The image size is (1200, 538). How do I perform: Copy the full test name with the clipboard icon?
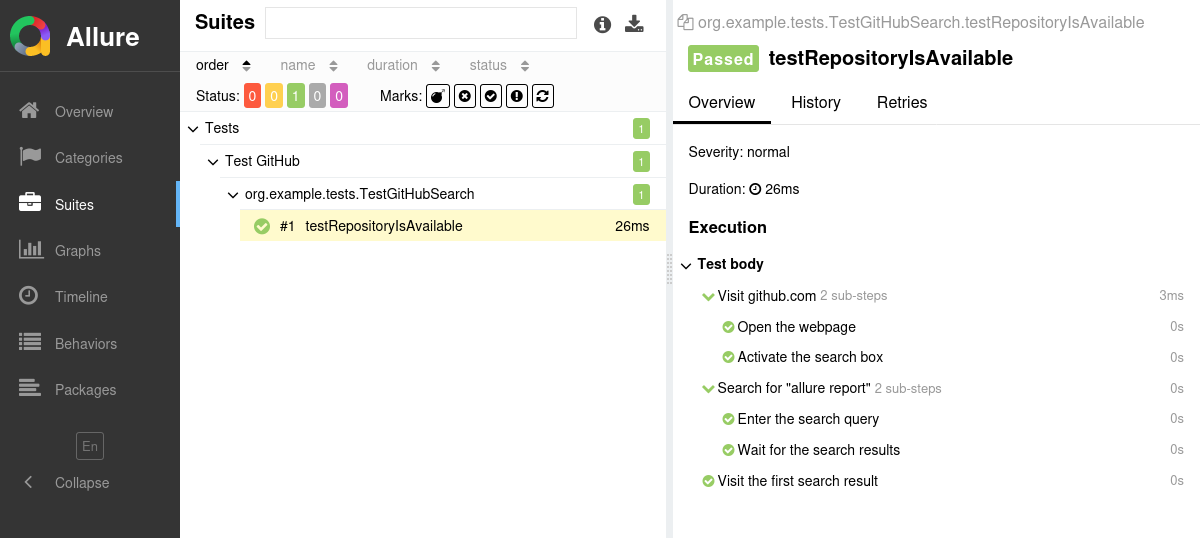(685, 22)
